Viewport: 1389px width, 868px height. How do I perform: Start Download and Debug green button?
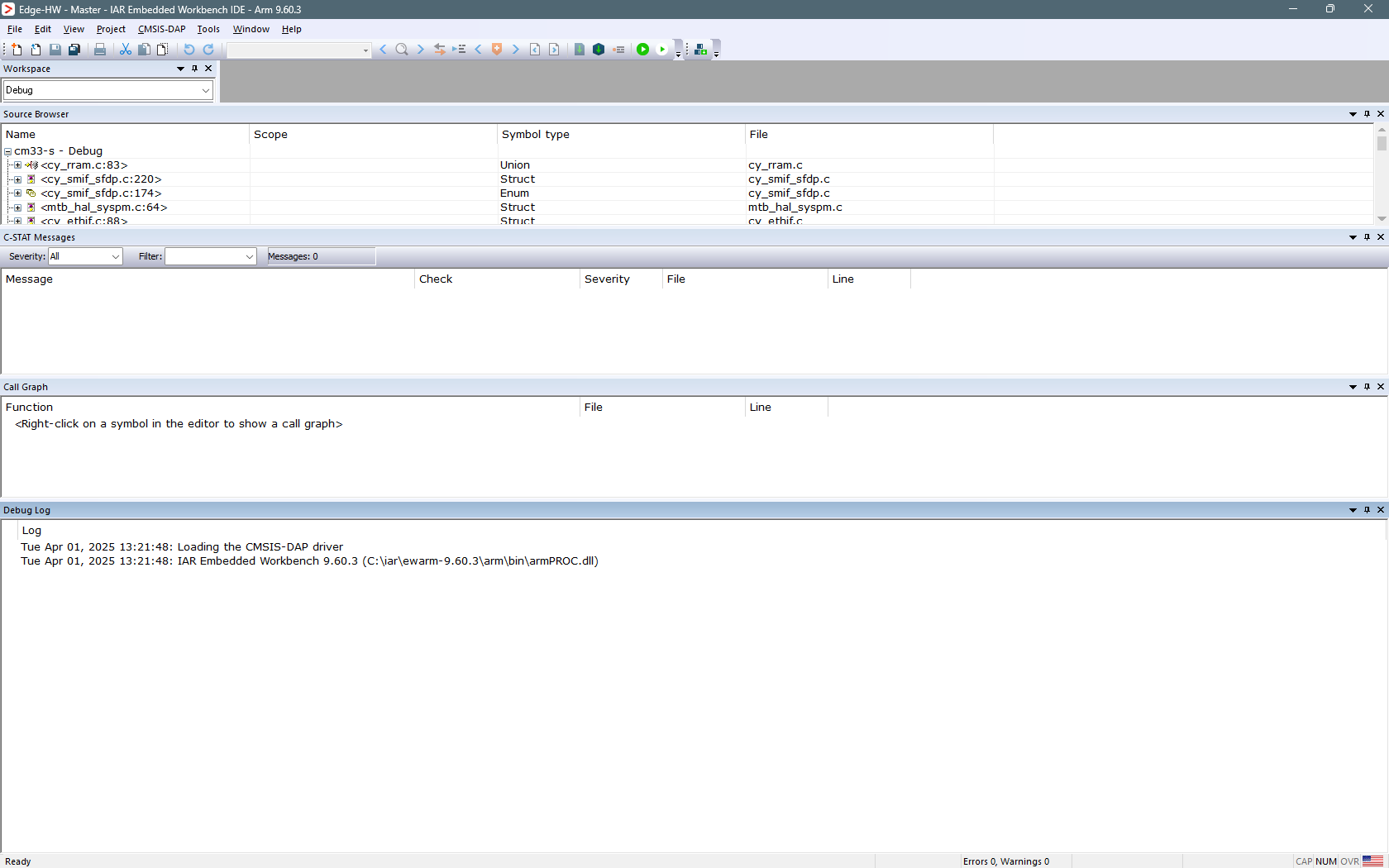coord(642,50)
